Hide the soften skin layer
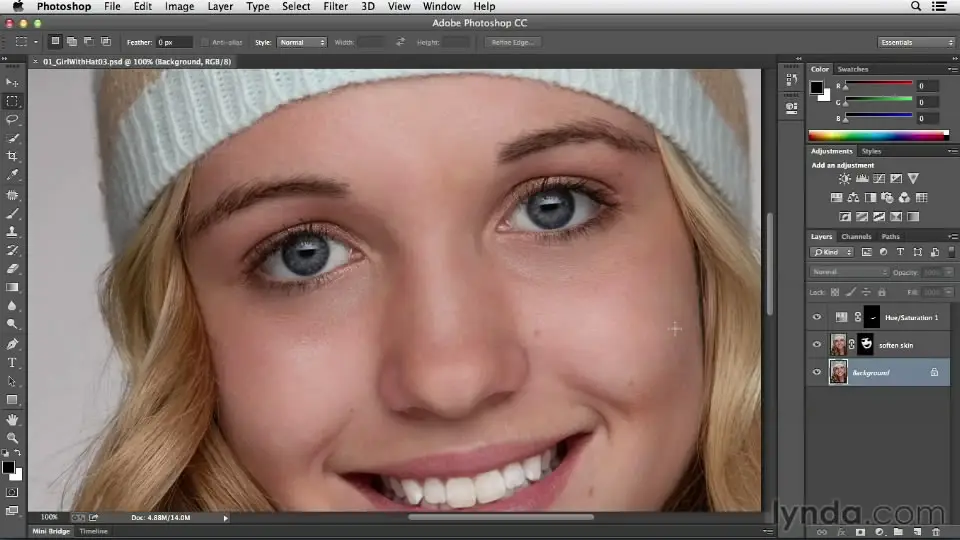The width and height of the screenshot is (960, 540). 817,345
